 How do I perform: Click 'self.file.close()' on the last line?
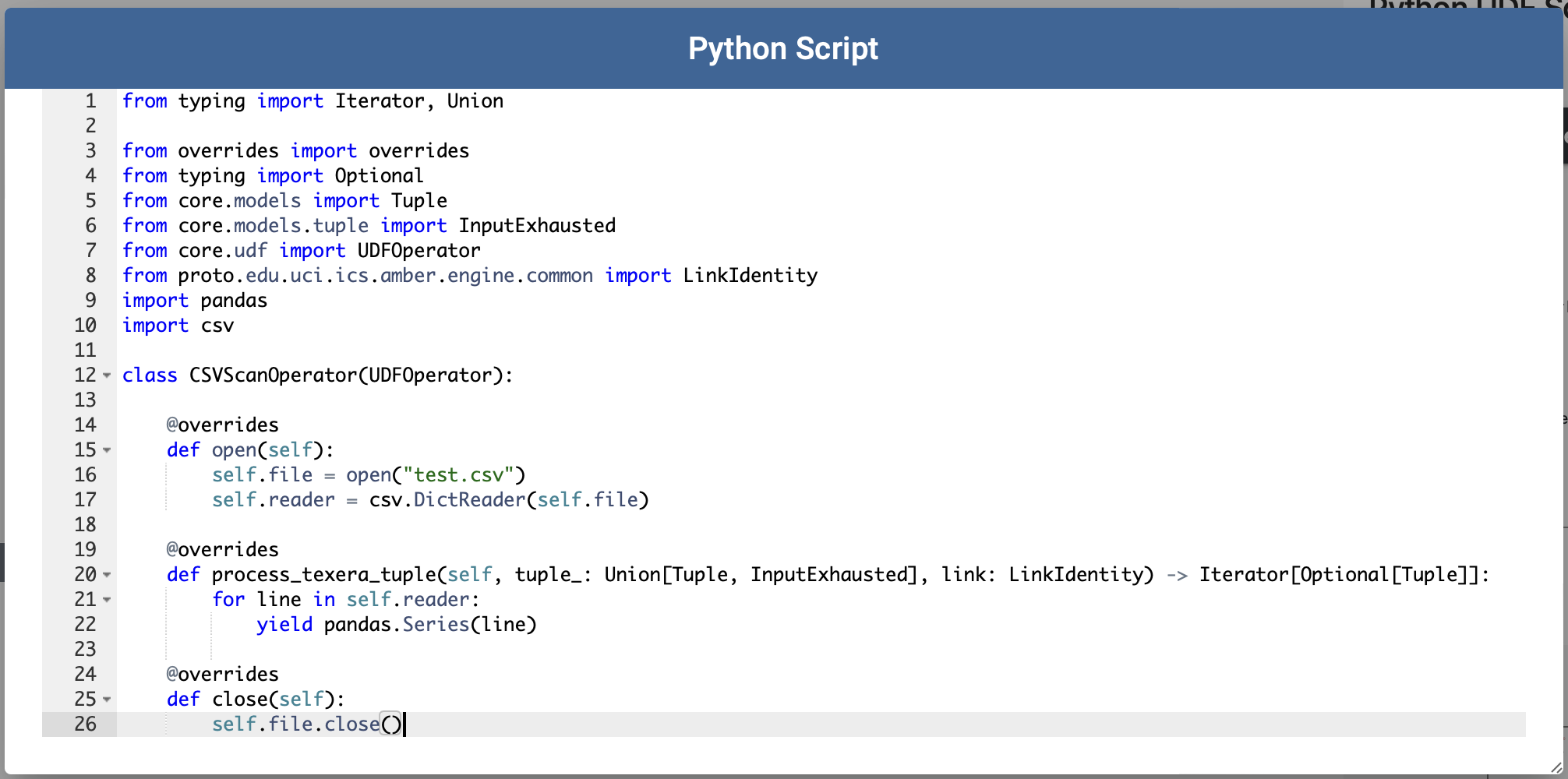pos(307,724)
